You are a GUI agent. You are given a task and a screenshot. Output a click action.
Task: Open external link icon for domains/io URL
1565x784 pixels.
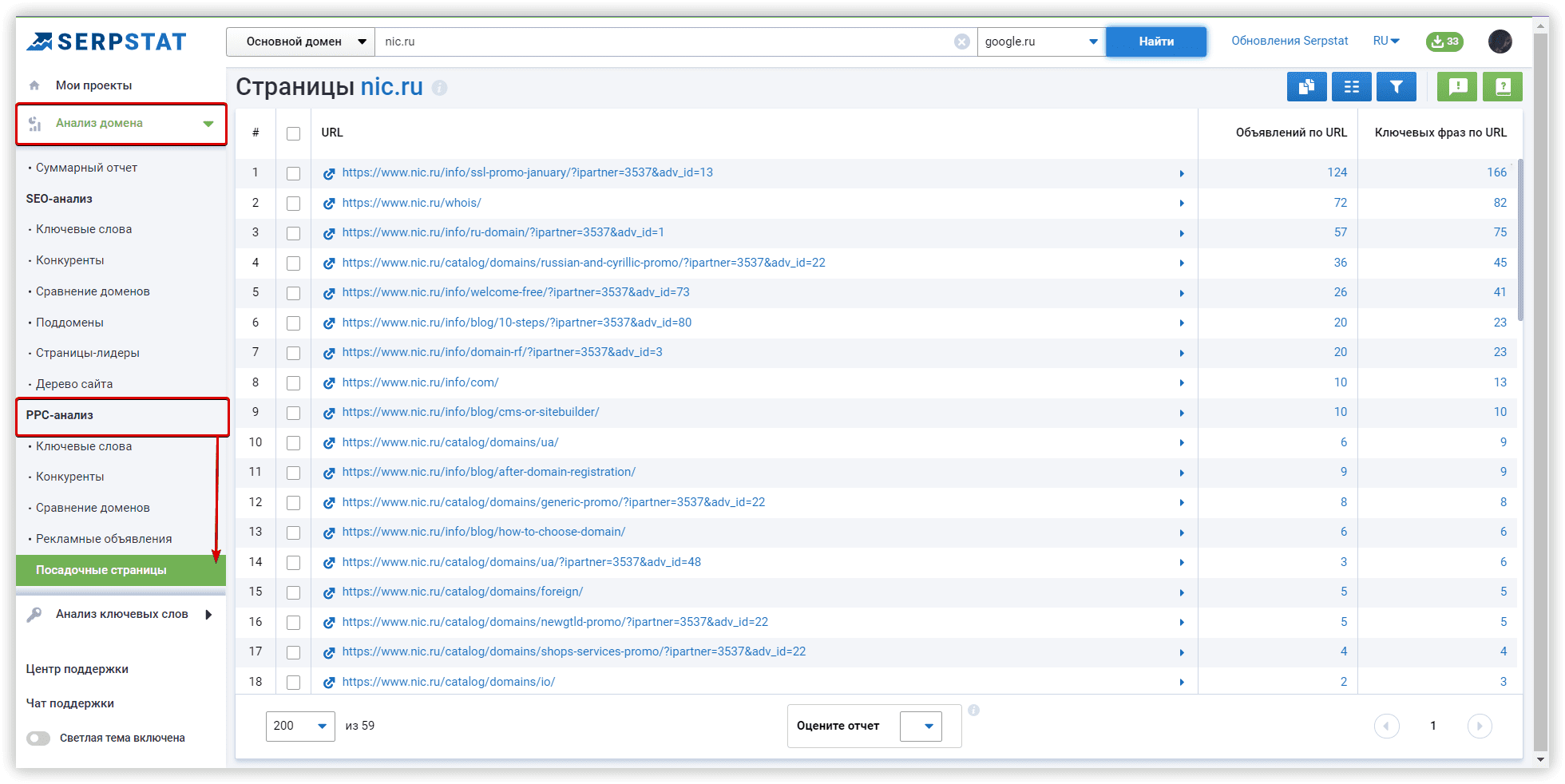pos(329,683)
